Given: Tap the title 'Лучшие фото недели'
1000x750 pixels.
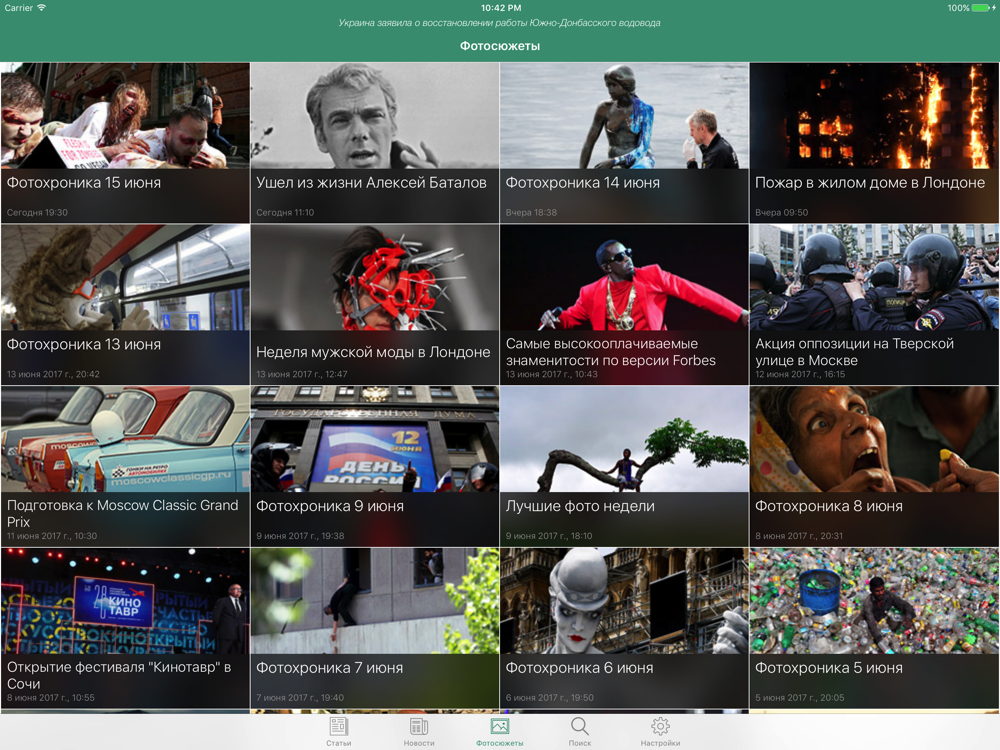Looking at the screenshot, I should point(580,506).
